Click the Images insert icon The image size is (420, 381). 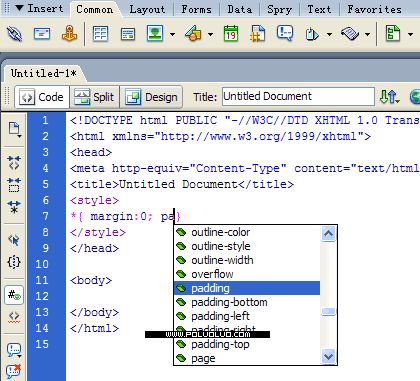(x=155, y=34)
